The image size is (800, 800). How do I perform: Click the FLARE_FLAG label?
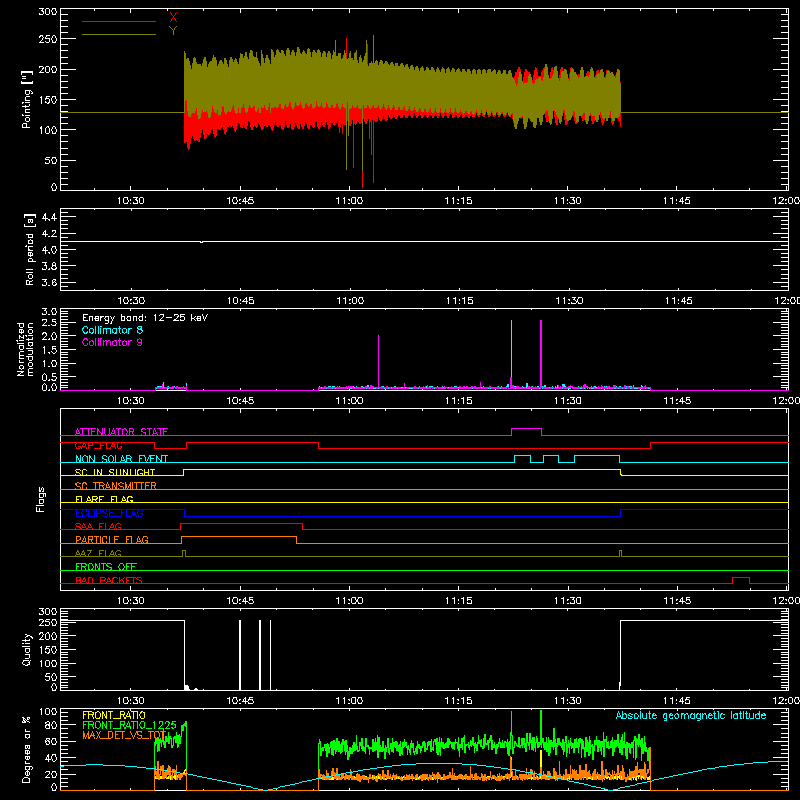coord(104,499)
